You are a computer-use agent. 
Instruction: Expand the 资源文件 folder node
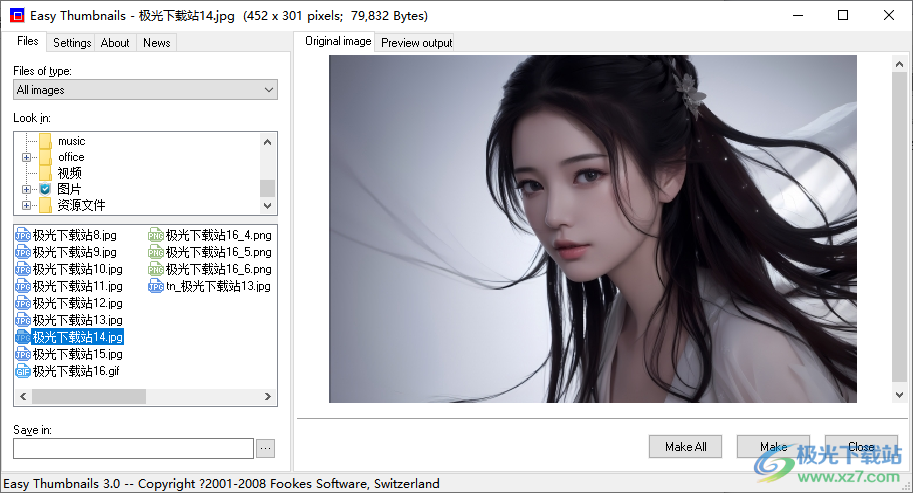26,205
